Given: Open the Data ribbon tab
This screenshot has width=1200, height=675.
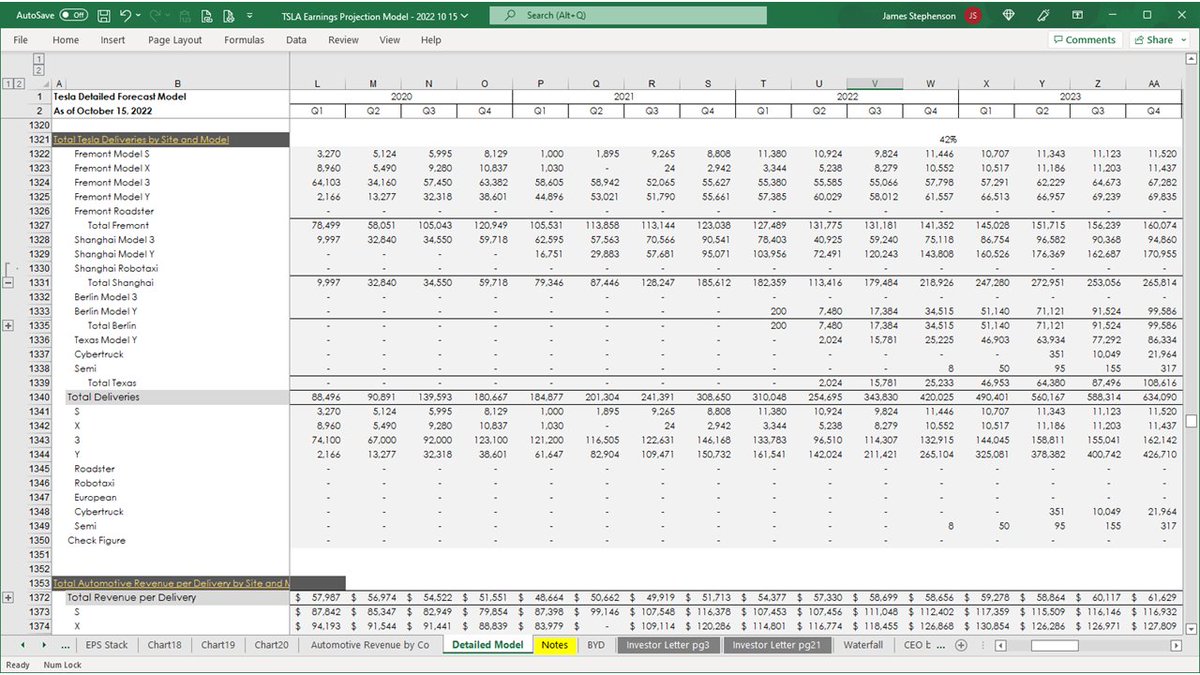Looking at the screenshot, I should tap(296, 40).
